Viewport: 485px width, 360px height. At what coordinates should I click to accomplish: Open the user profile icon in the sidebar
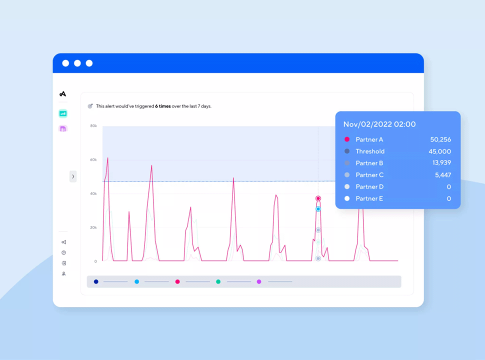coord(64,274)
